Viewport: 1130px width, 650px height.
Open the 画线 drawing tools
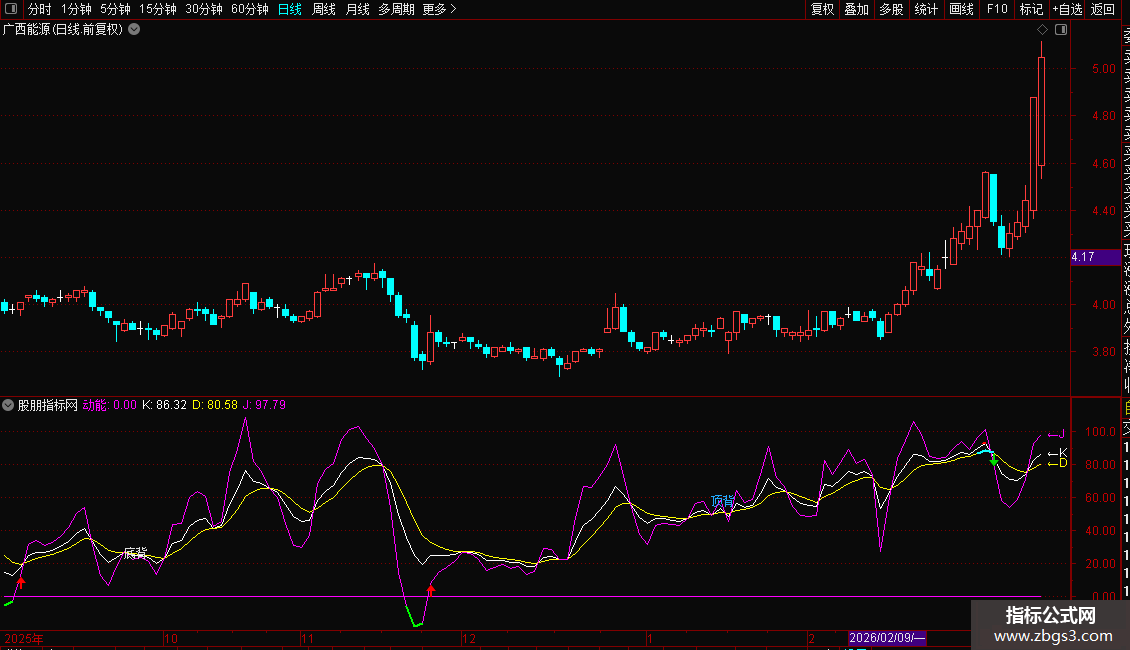[961, 9]
